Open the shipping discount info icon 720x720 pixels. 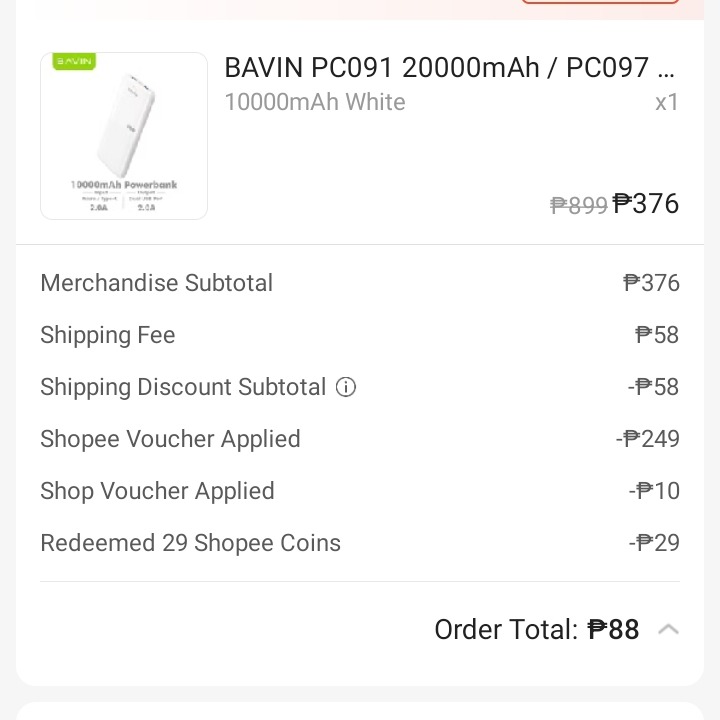345,387
